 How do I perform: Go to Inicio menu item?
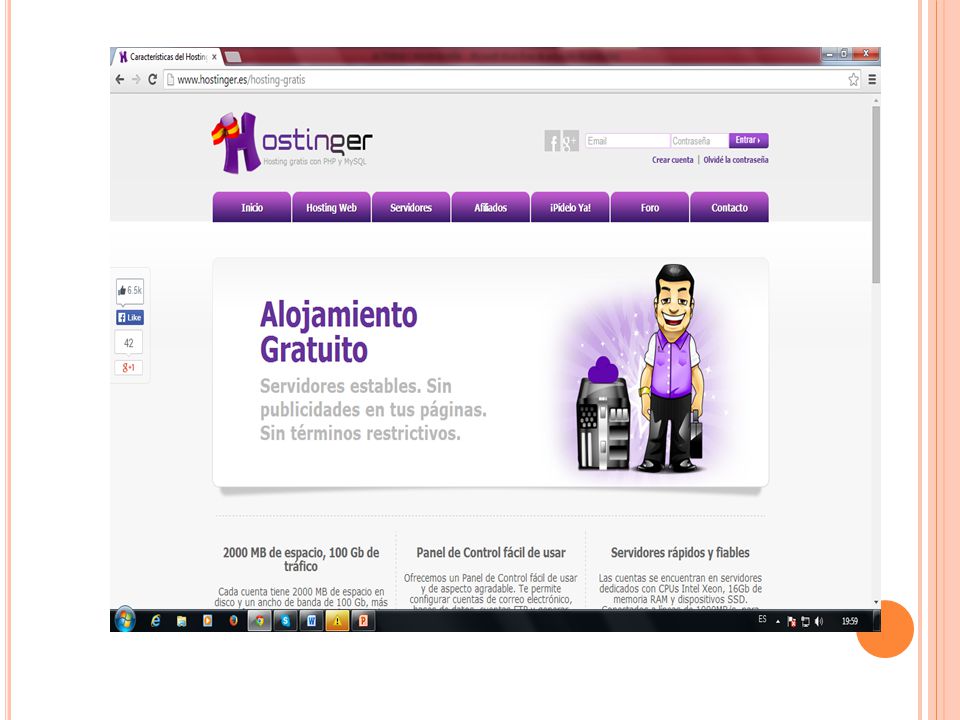252,208
